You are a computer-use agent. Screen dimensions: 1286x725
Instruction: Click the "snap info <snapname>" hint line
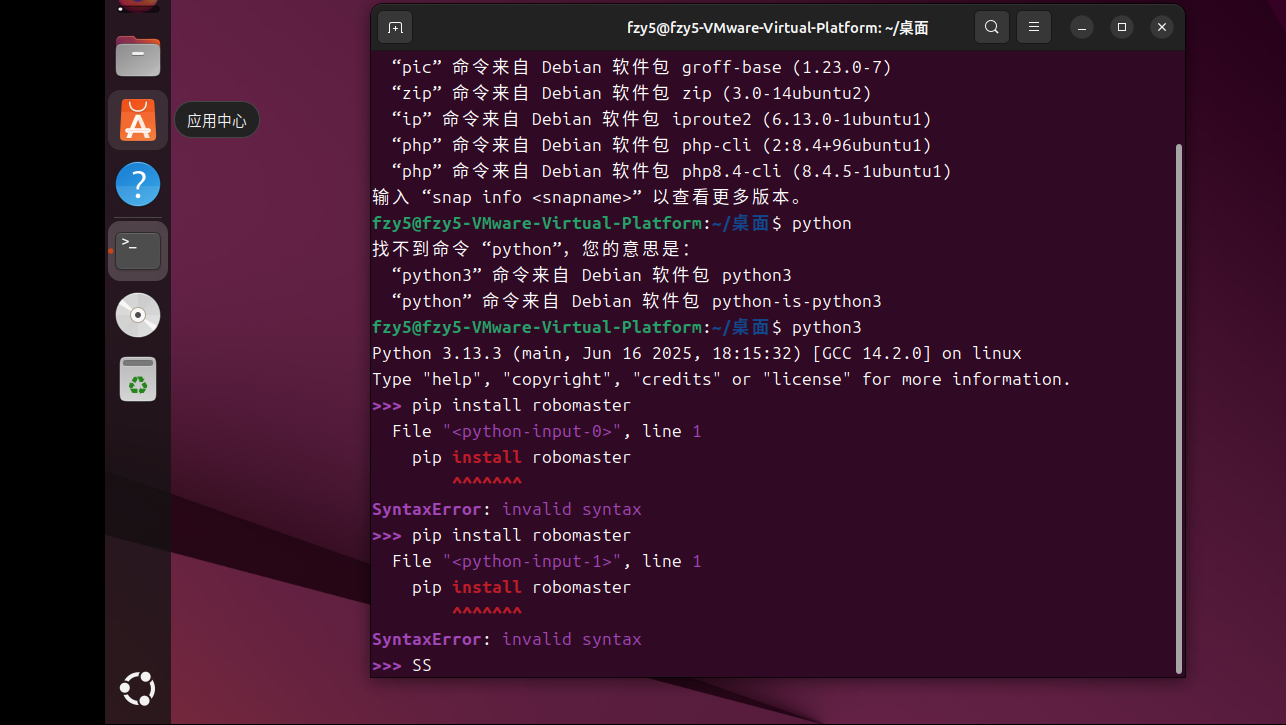pyautogui.click(x=591, y=198)
